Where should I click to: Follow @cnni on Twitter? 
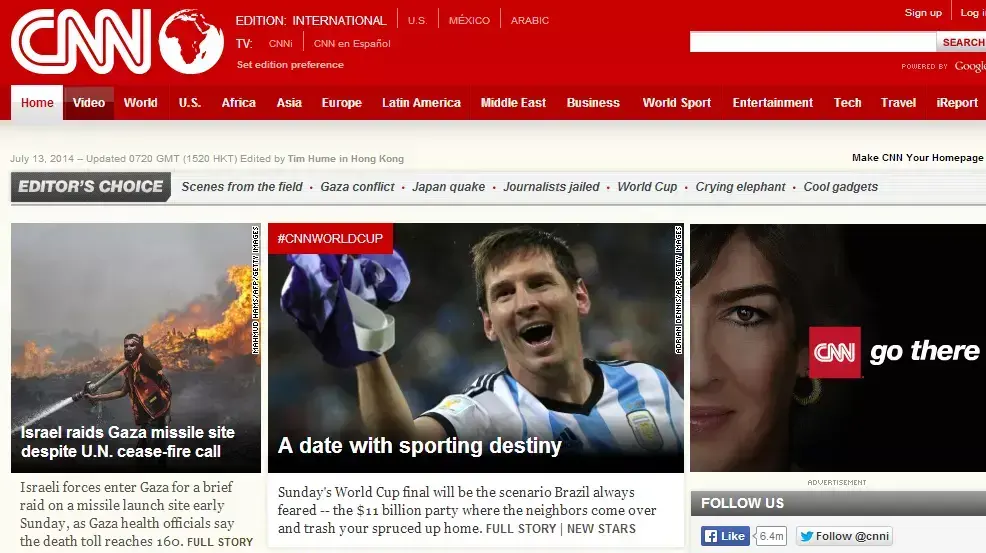coord(845,536)
